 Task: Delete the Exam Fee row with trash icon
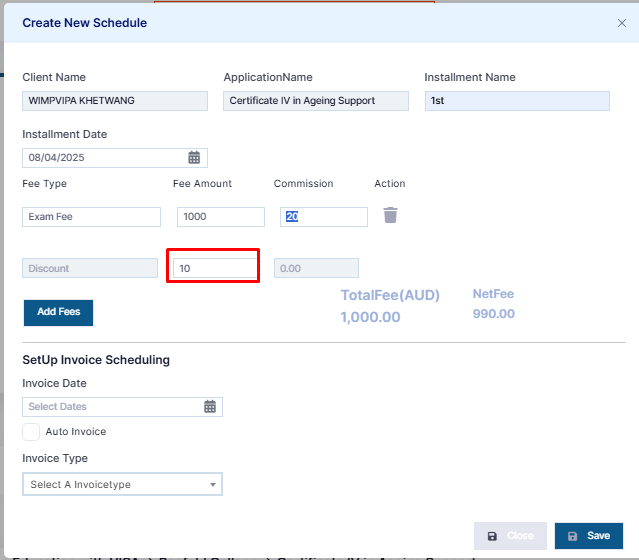(390, 215)
